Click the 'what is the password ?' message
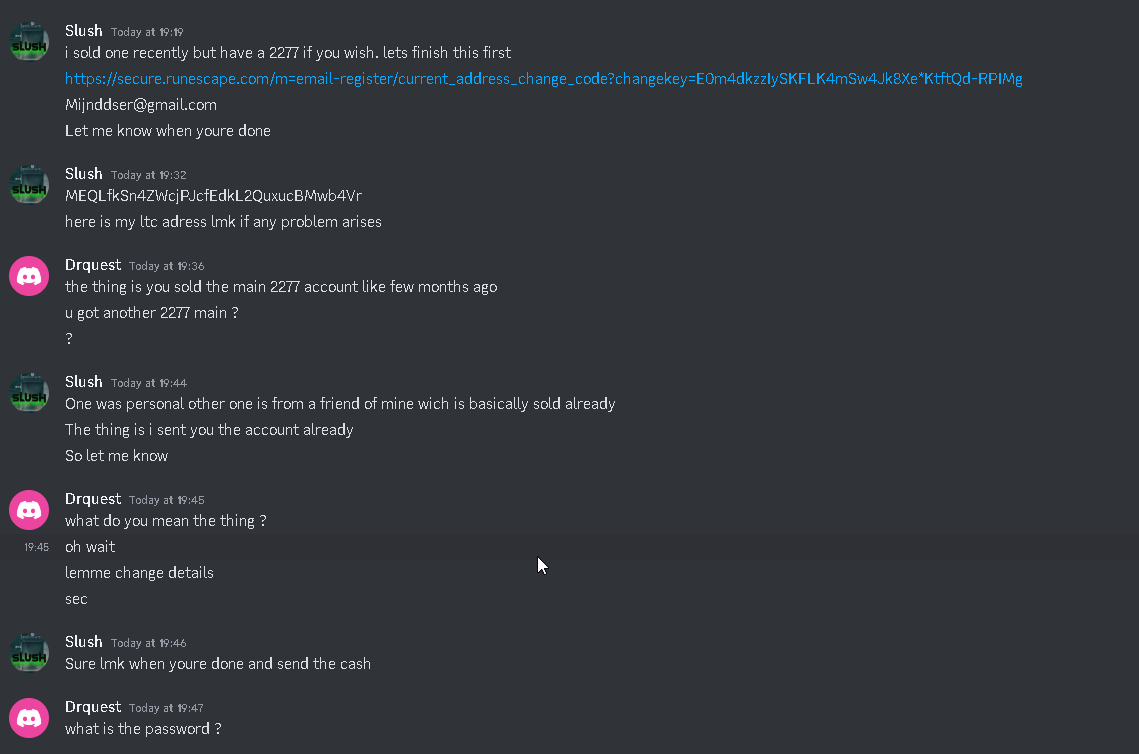The width and height of the screenshot is (1139, 754). (x=143, y=729)
